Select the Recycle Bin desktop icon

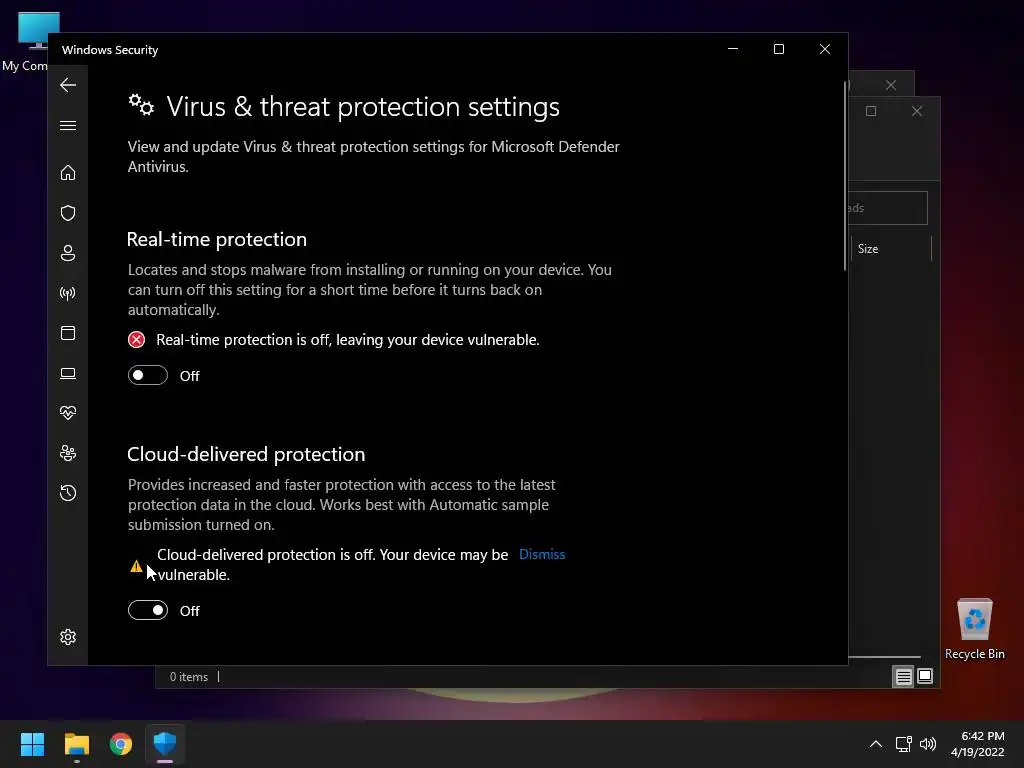coord(974,628)
